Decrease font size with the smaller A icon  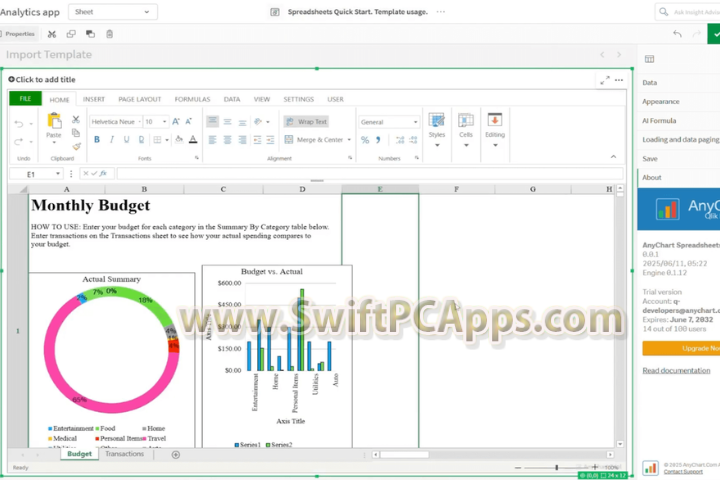coord(188,122)
